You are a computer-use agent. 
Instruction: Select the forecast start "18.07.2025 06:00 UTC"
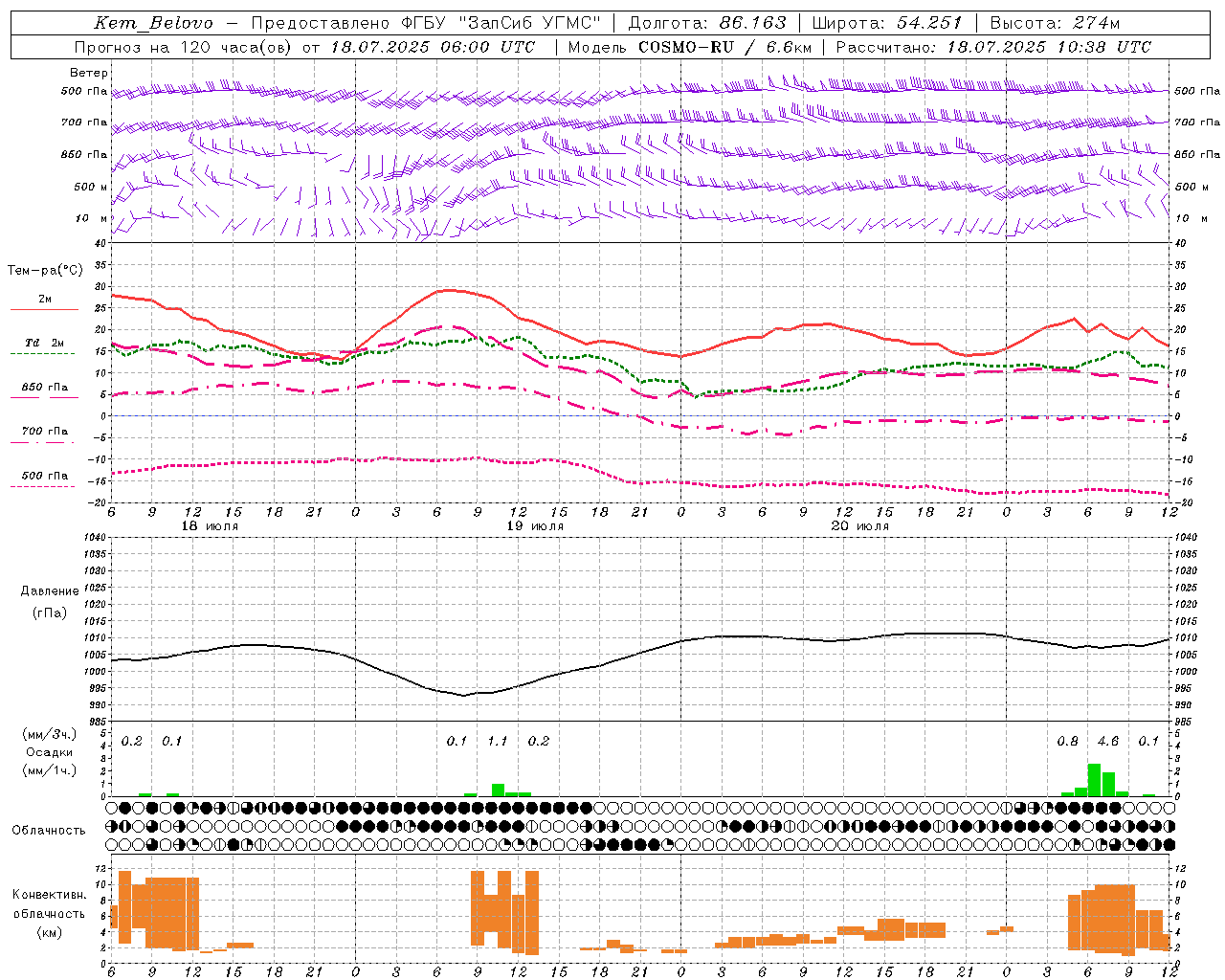pos(433,47)
